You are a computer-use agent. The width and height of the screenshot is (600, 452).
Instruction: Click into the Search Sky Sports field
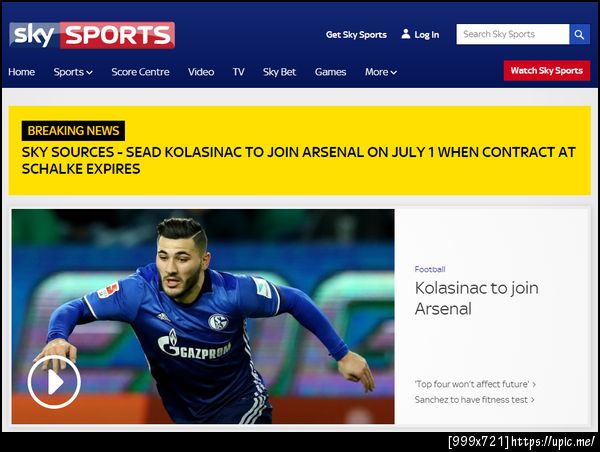tap(513, 34)
